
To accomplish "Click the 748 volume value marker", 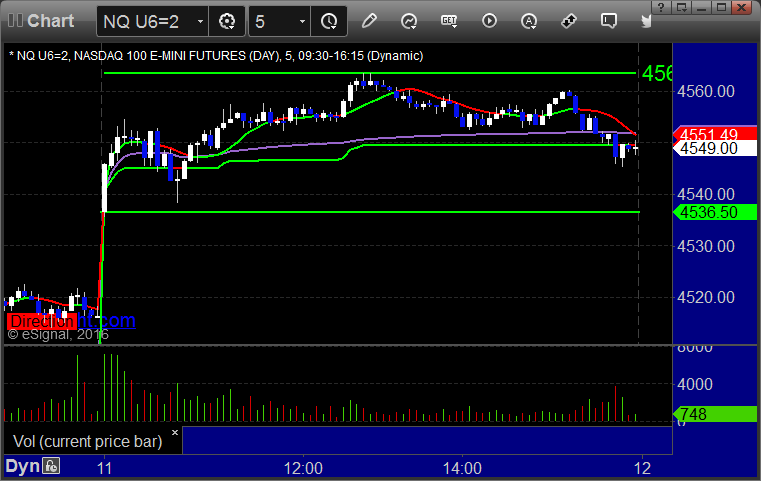I will pos(714,414).
